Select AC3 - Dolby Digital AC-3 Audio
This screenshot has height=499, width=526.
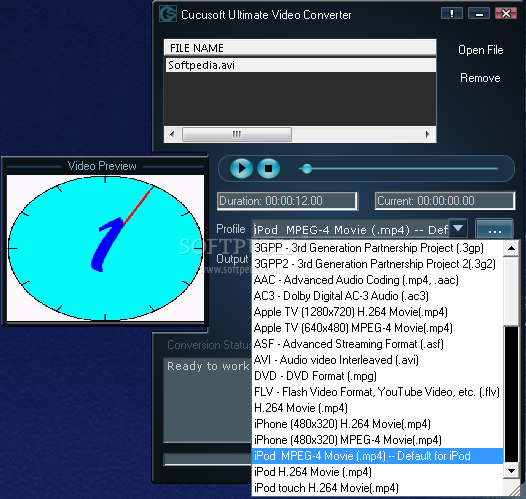point(377,296)
